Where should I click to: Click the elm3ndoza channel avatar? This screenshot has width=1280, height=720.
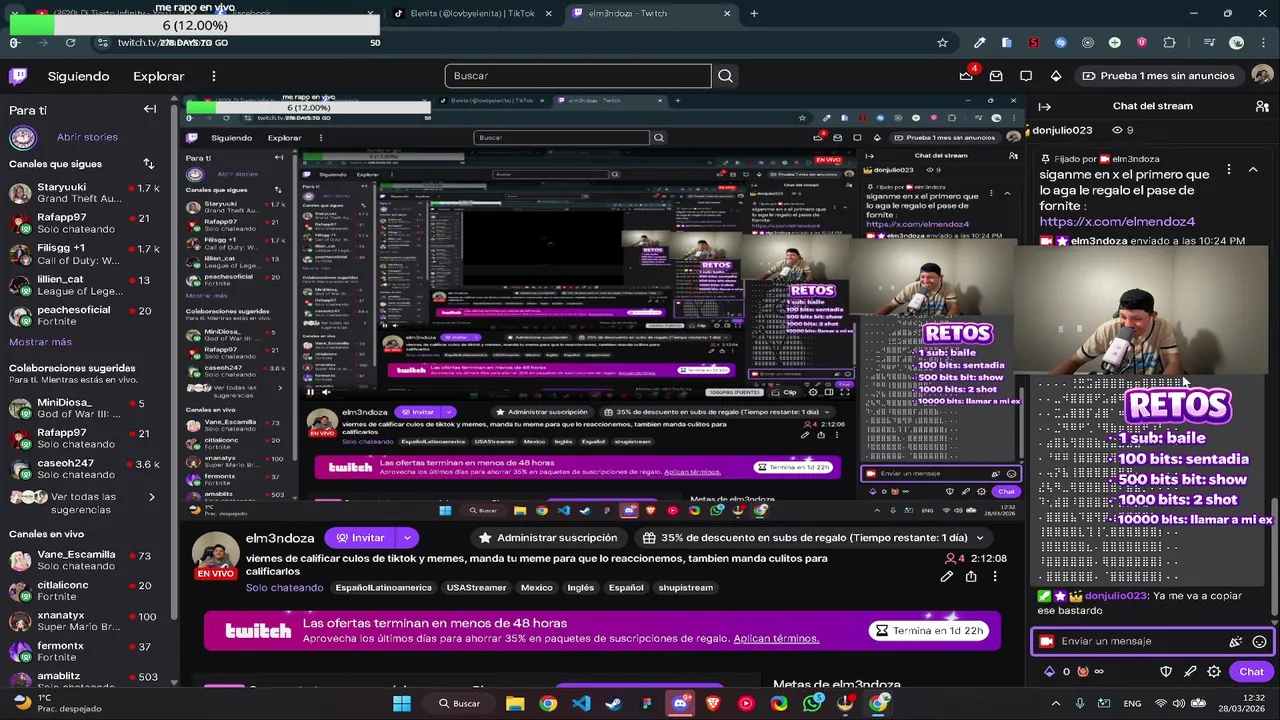[215, 553]
